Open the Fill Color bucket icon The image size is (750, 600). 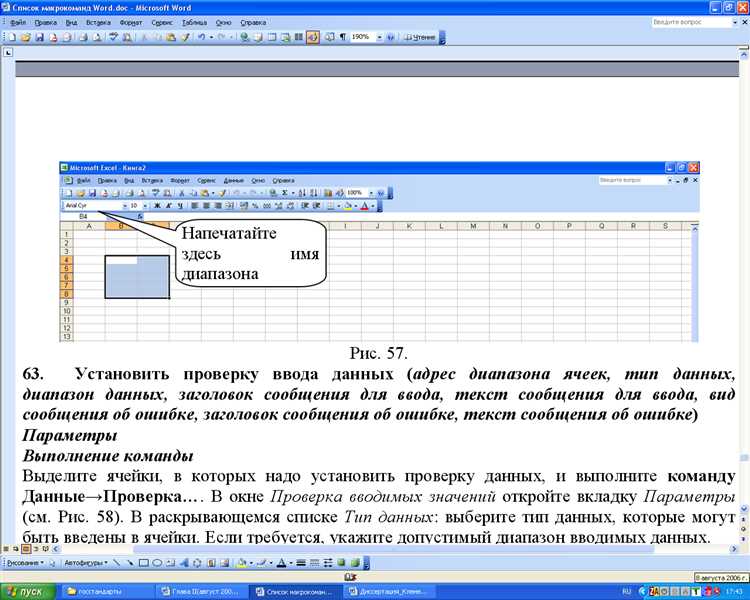[x=242, y=563]
